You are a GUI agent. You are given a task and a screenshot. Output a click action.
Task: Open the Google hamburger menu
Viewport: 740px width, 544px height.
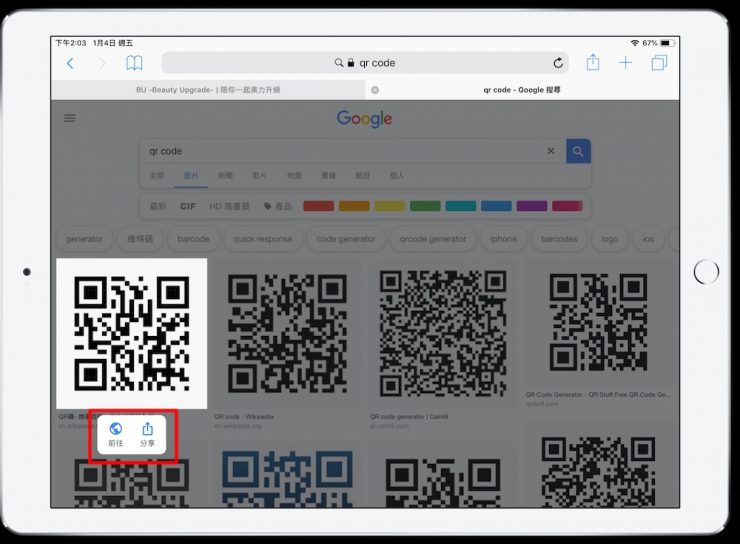pyautogui.click(x=70, y=118)
